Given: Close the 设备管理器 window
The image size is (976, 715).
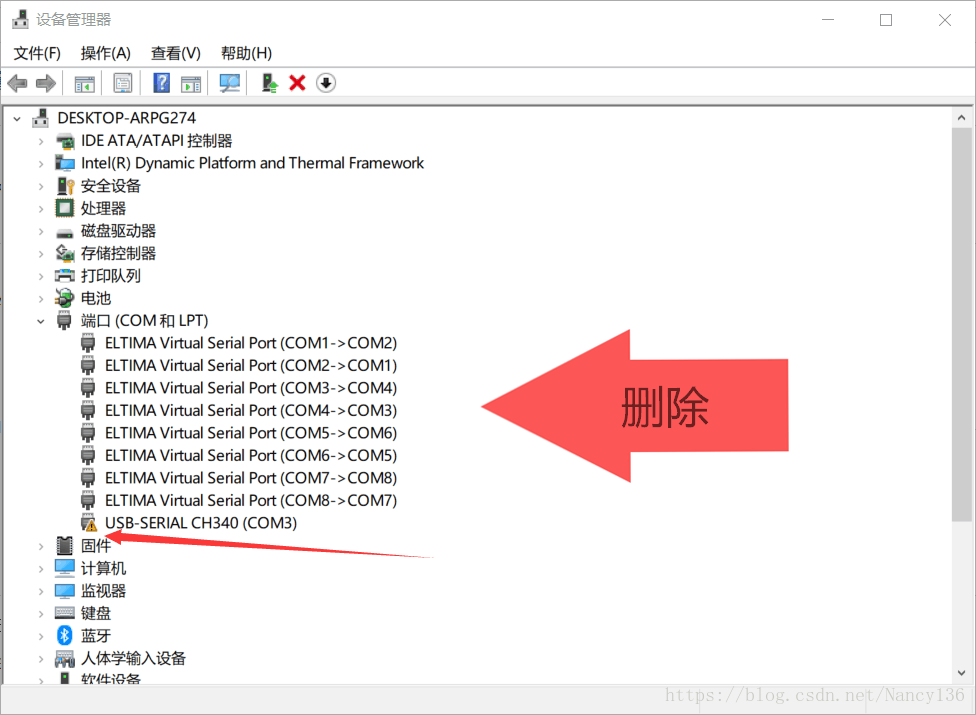Looking at the screenshot, I should [944, 20].
